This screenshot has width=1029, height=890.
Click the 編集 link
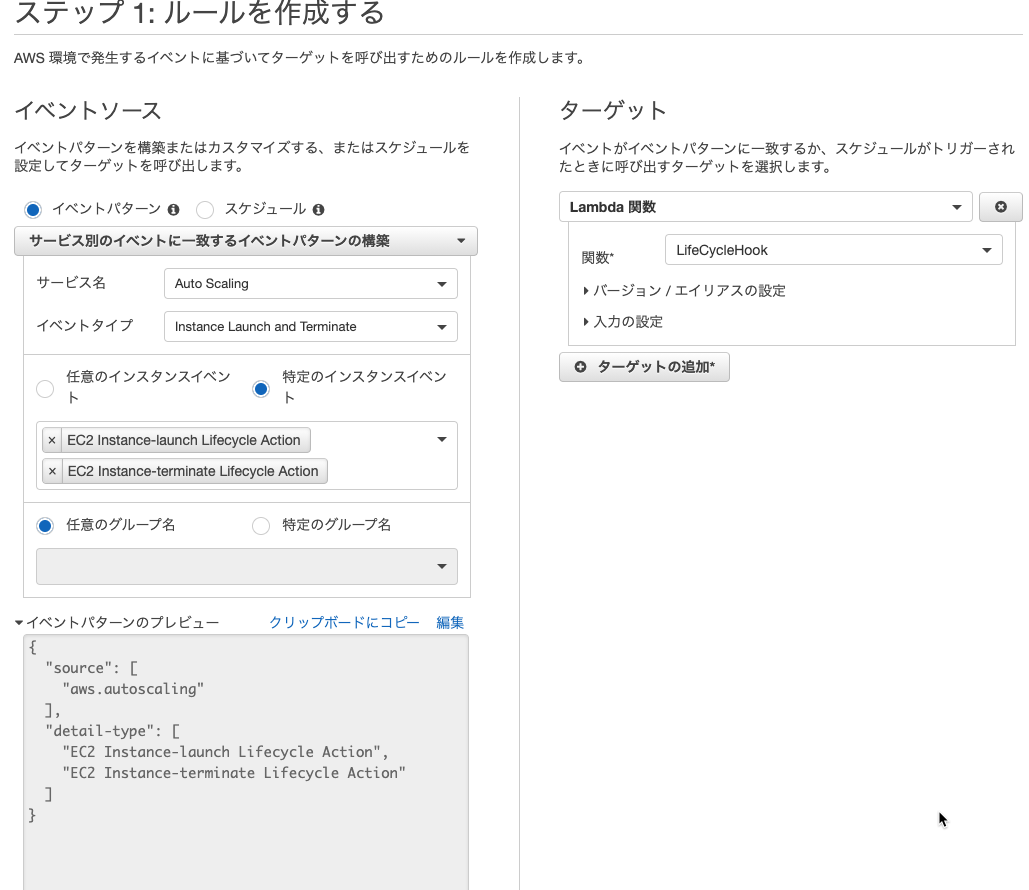450,622
